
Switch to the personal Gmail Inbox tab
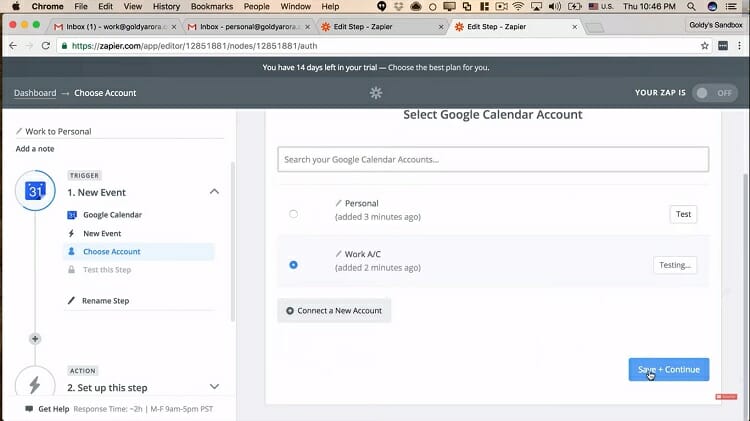tap(249, 27)
